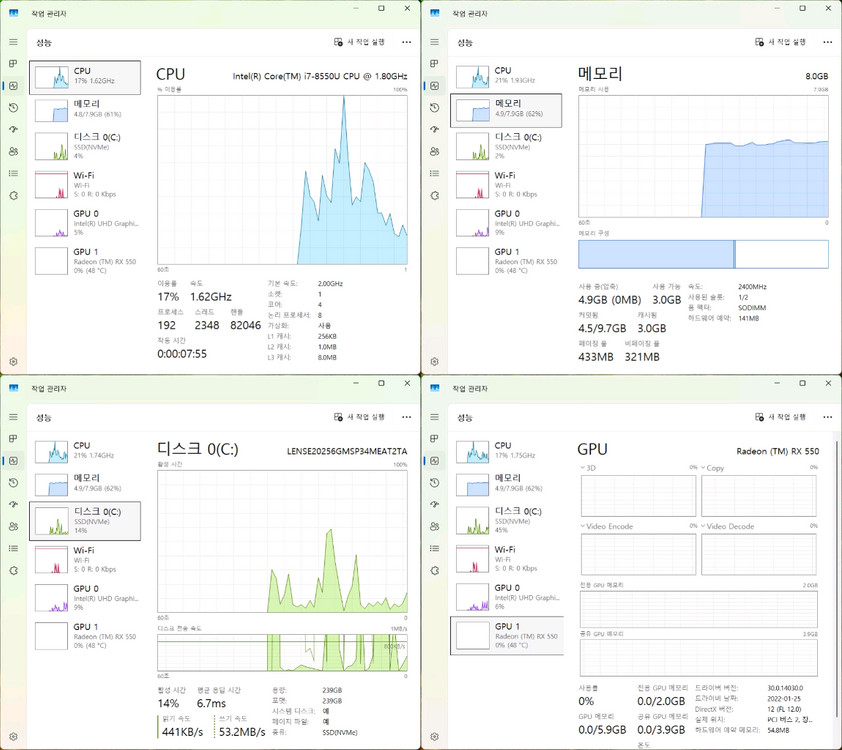Click the 53.2MB/s write speed value
This screenshot has height=750, width=842.
[x=242, y=732]
